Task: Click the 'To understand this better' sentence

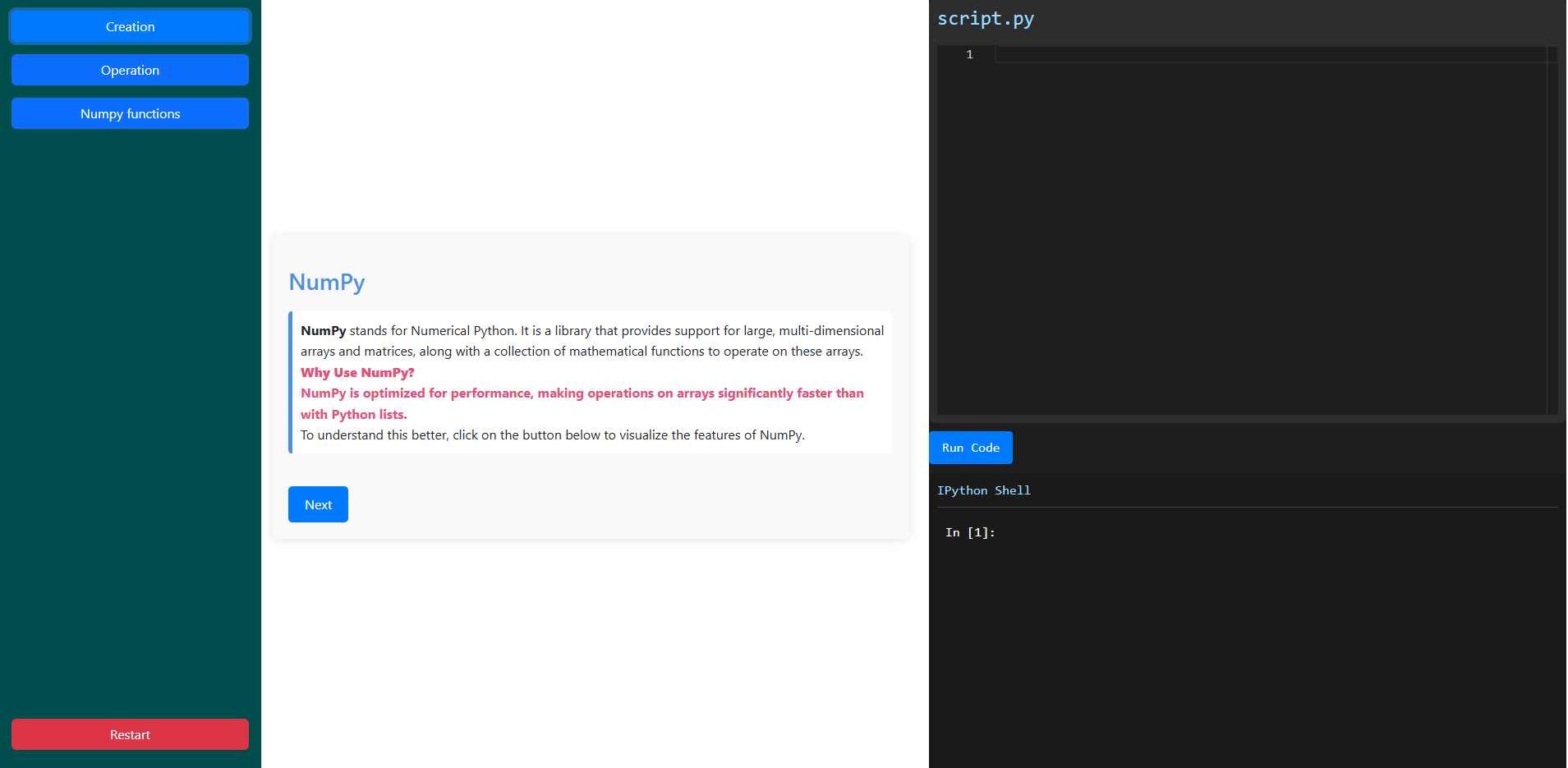Action: point(552,435)
